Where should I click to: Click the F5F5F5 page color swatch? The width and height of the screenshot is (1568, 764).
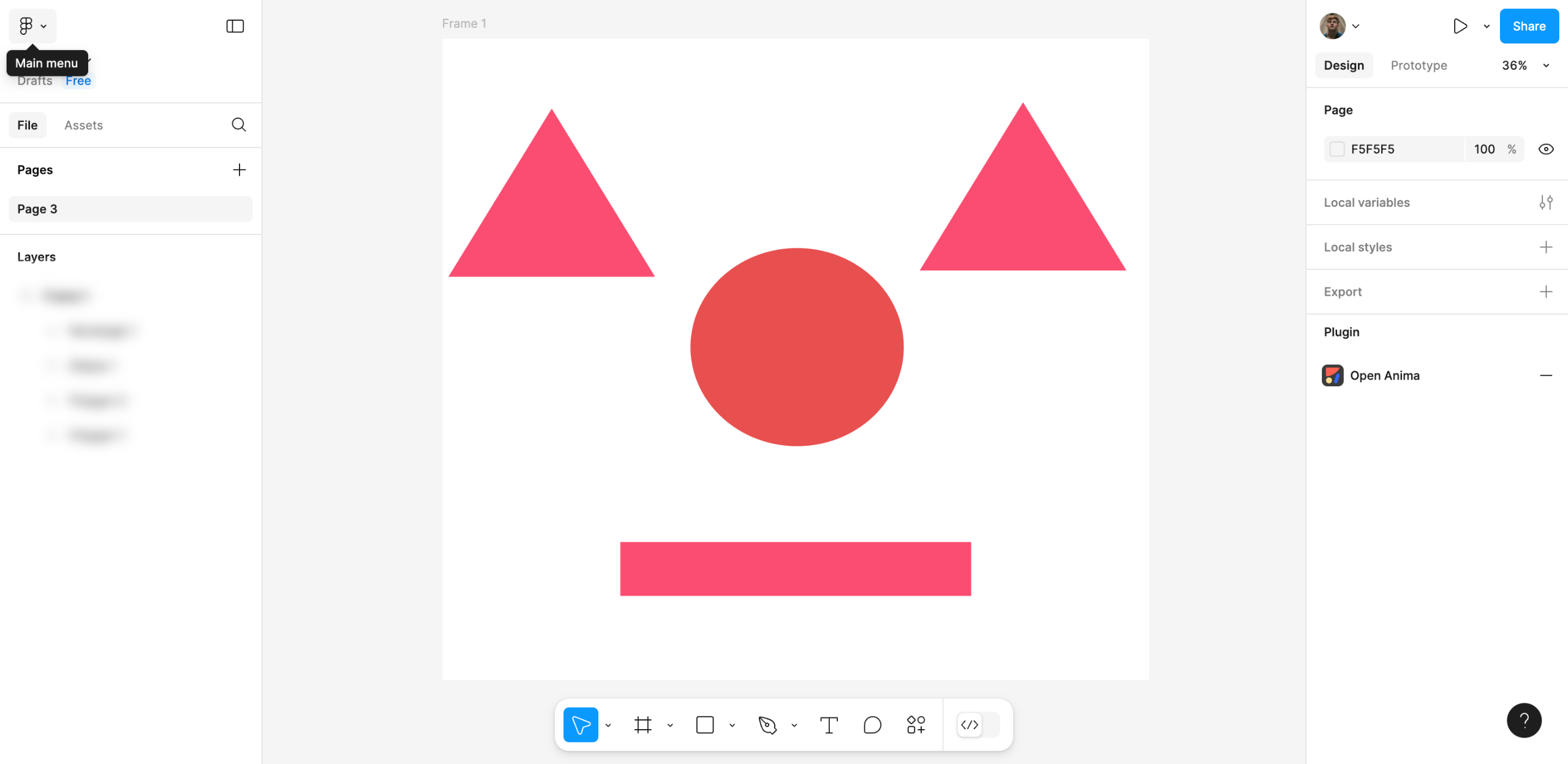1337,149
